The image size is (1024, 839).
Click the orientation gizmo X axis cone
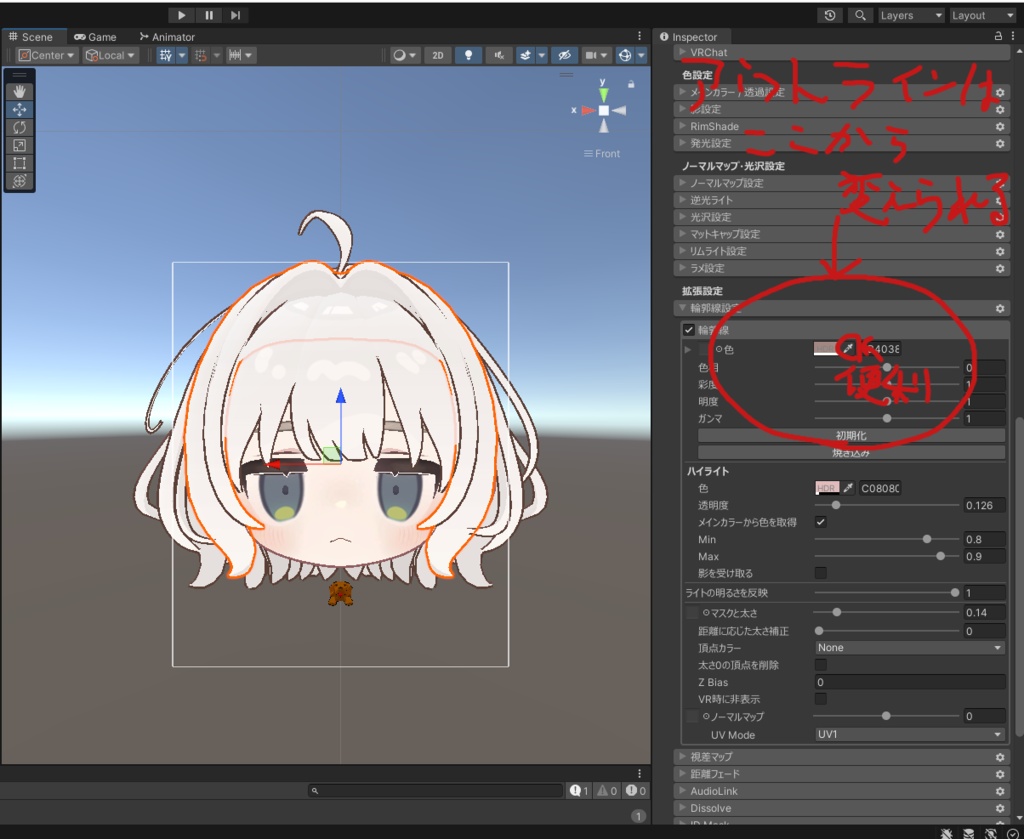click(x=588, y=110)
